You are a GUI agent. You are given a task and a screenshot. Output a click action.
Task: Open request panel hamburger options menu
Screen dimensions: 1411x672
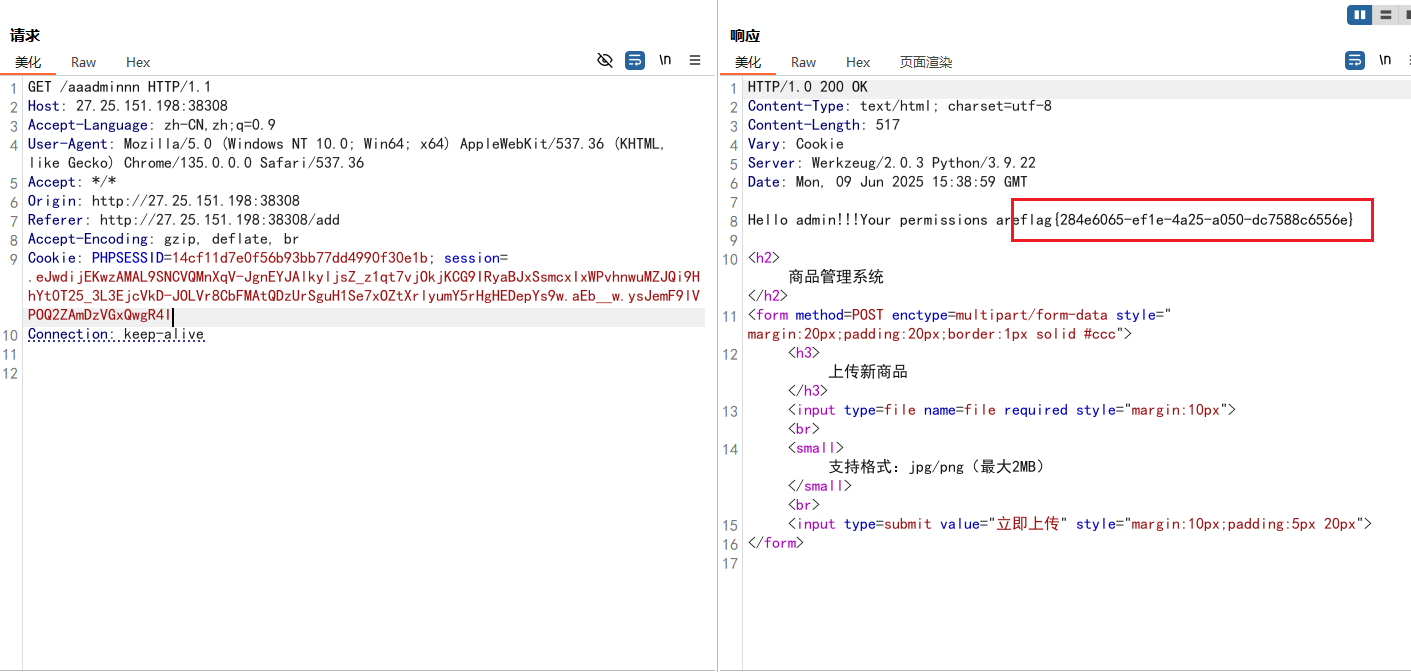pyautogui.click(x=695, y=60)
